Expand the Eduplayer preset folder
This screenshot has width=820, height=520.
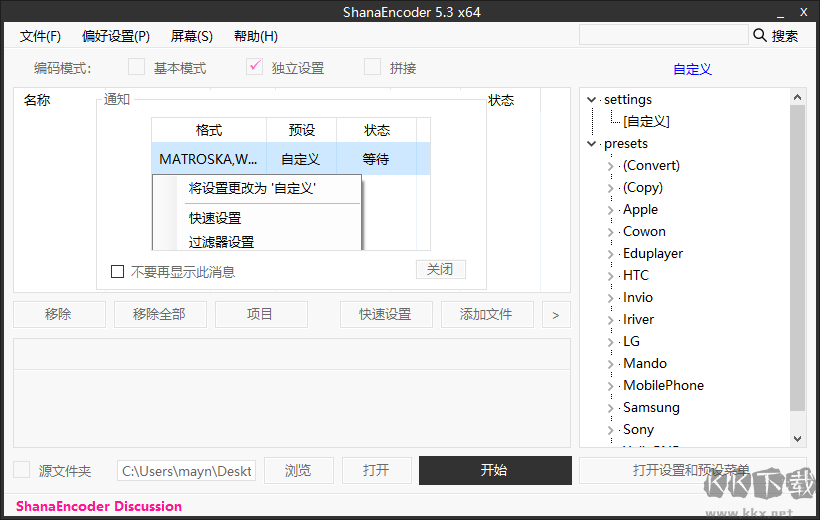pyautogui.click(x=610, y=254)
